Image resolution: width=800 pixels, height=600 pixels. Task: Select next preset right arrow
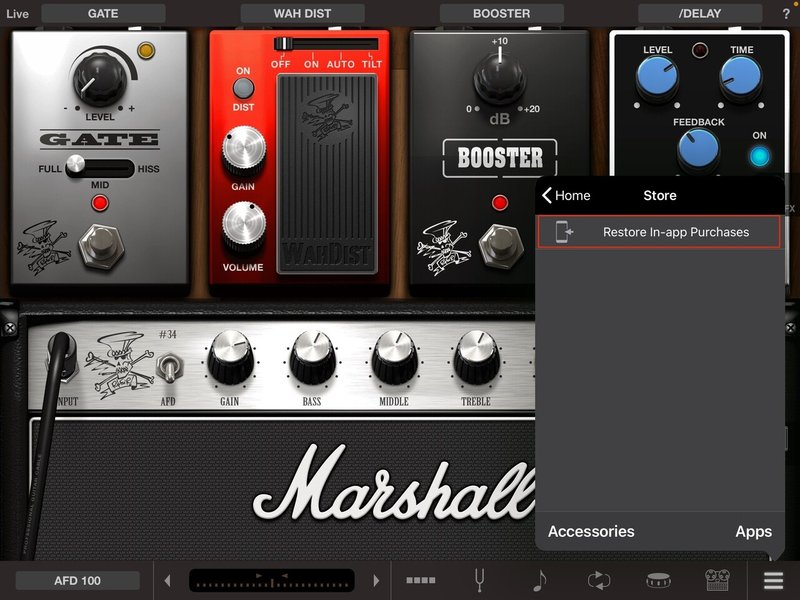click(x=376, y=580)
